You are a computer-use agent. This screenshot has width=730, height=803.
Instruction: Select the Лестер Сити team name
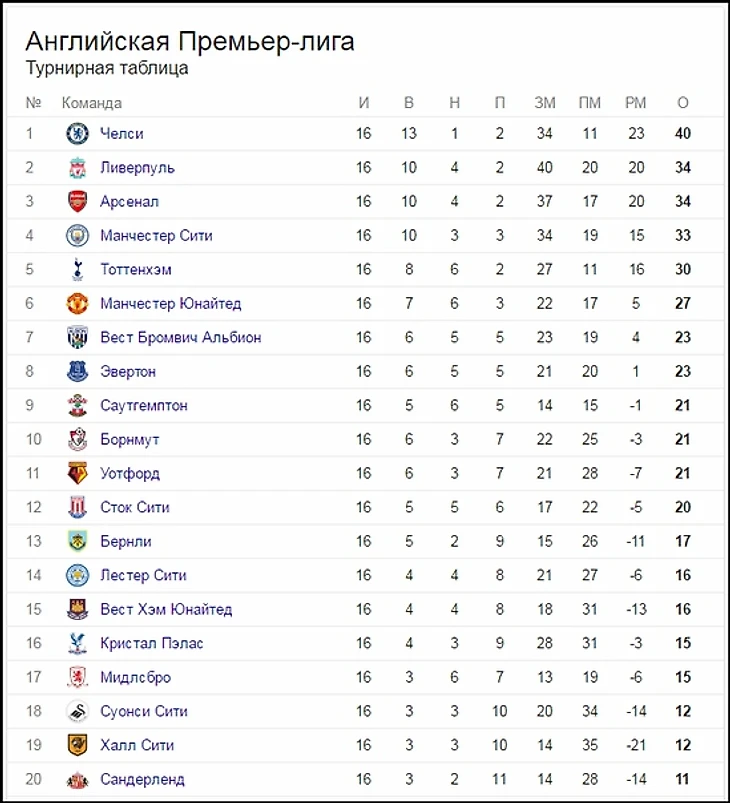[x=143, y=575]
